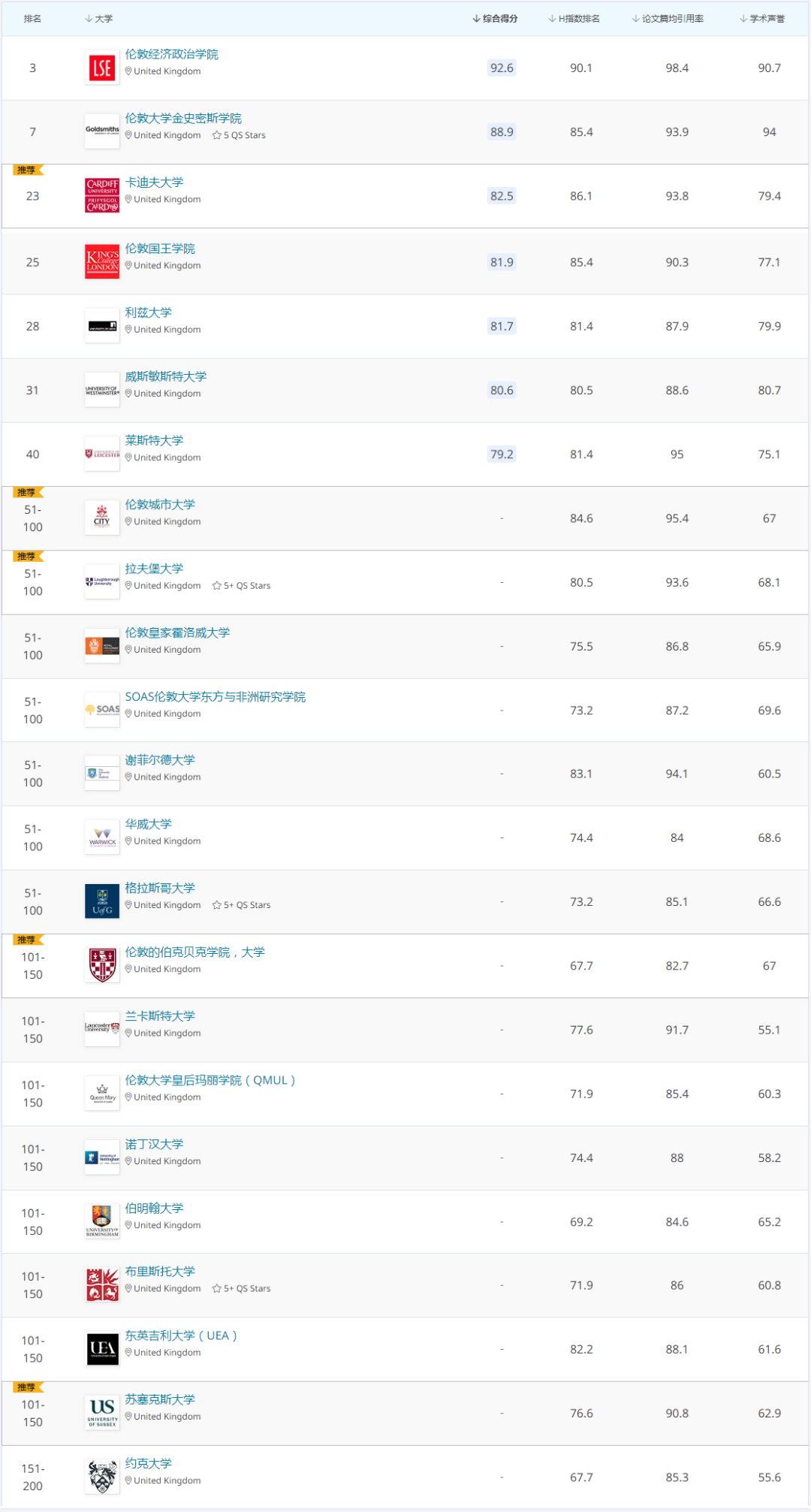This screenshot has height=1512, width=811.
Task: Click the Cardiff University logo
Action: [102, 196]
